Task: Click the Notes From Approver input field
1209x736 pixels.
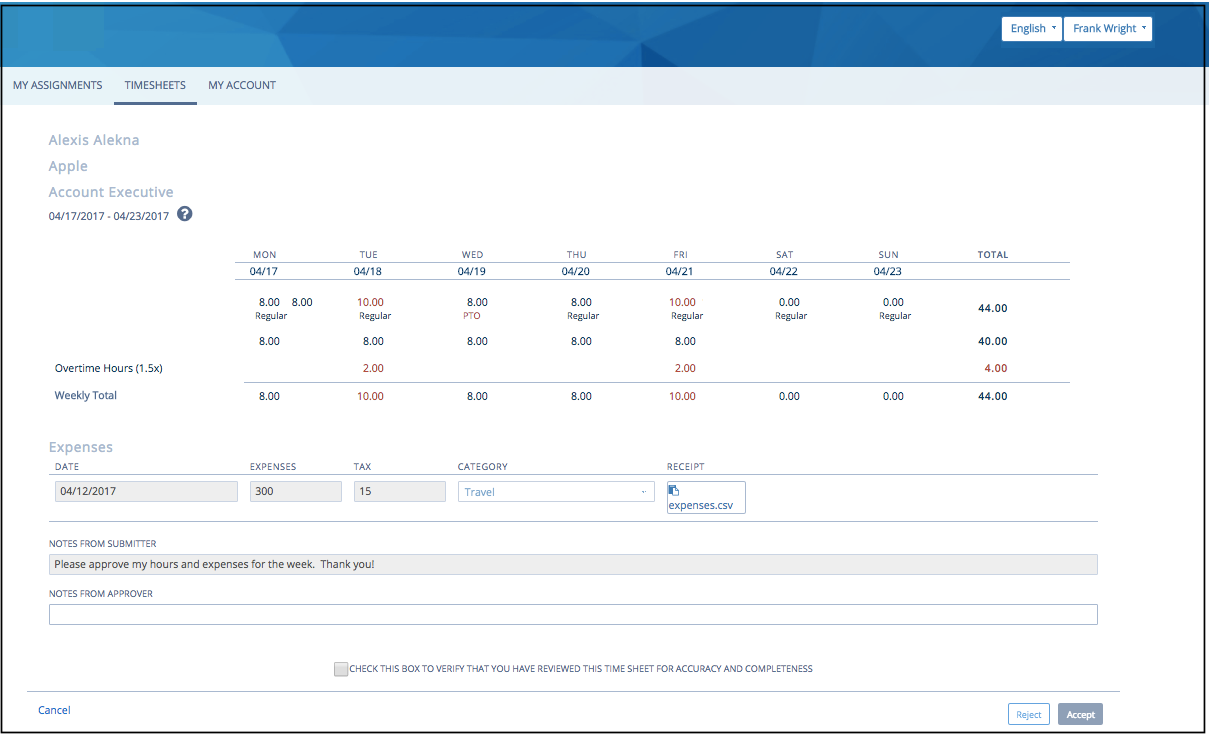Action: click(x=573, y=614)
